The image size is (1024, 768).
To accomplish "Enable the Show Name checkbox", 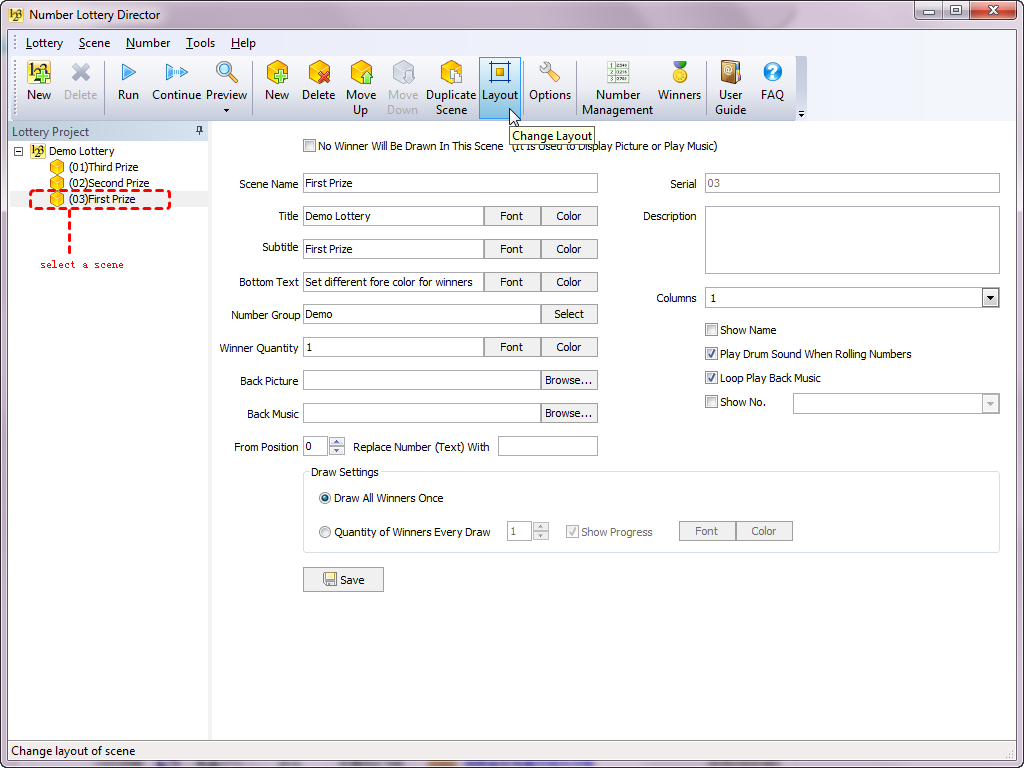I will point(711,330).
